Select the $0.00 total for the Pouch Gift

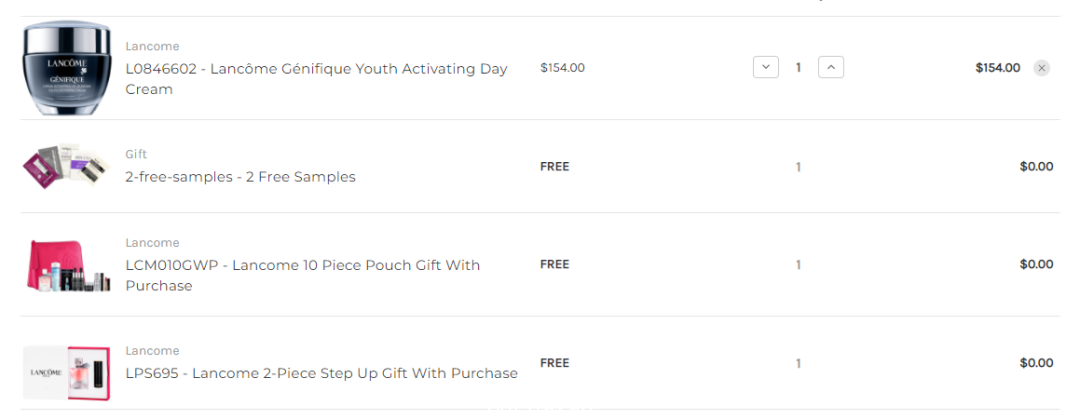[1037, 264]
